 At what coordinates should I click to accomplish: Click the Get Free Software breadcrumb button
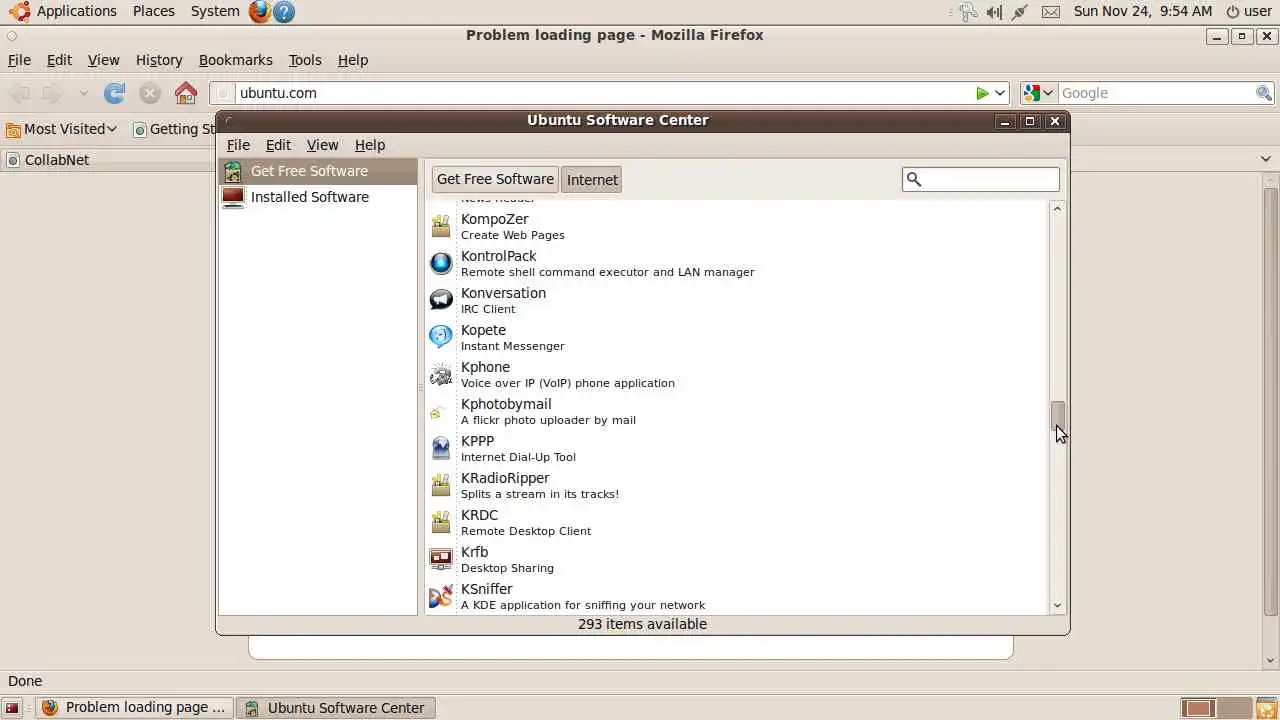pos(495,179)
